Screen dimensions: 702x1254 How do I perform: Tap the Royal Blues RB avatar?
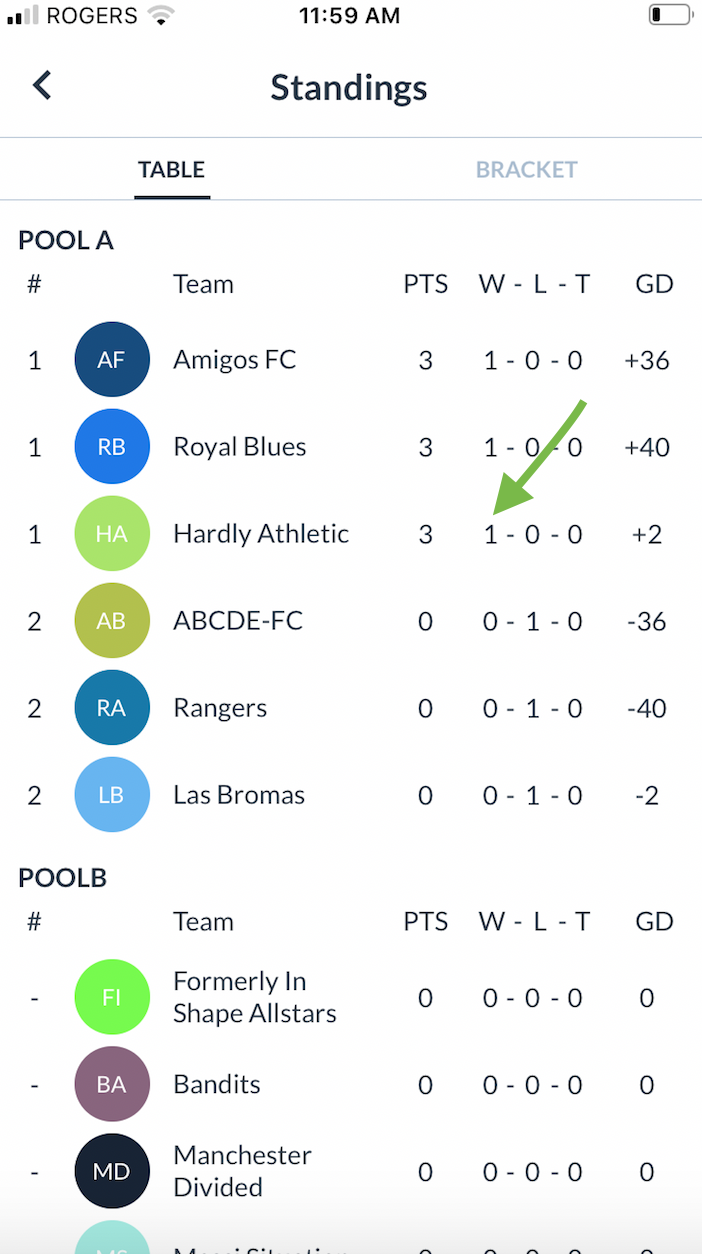coord(112,447)
